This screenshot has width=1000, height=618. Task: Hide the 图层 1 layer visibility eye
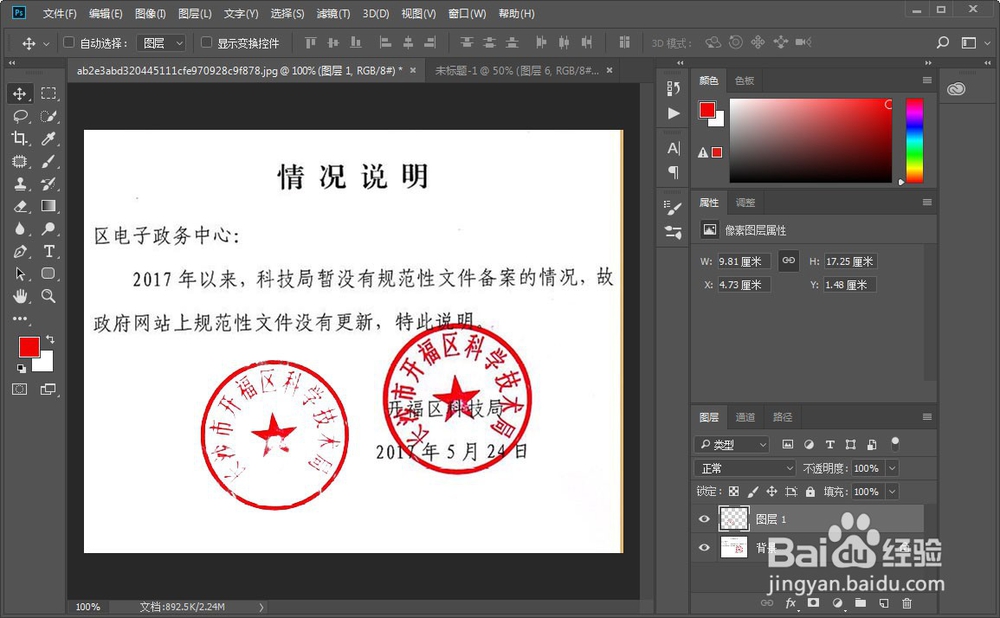[703, 519]
